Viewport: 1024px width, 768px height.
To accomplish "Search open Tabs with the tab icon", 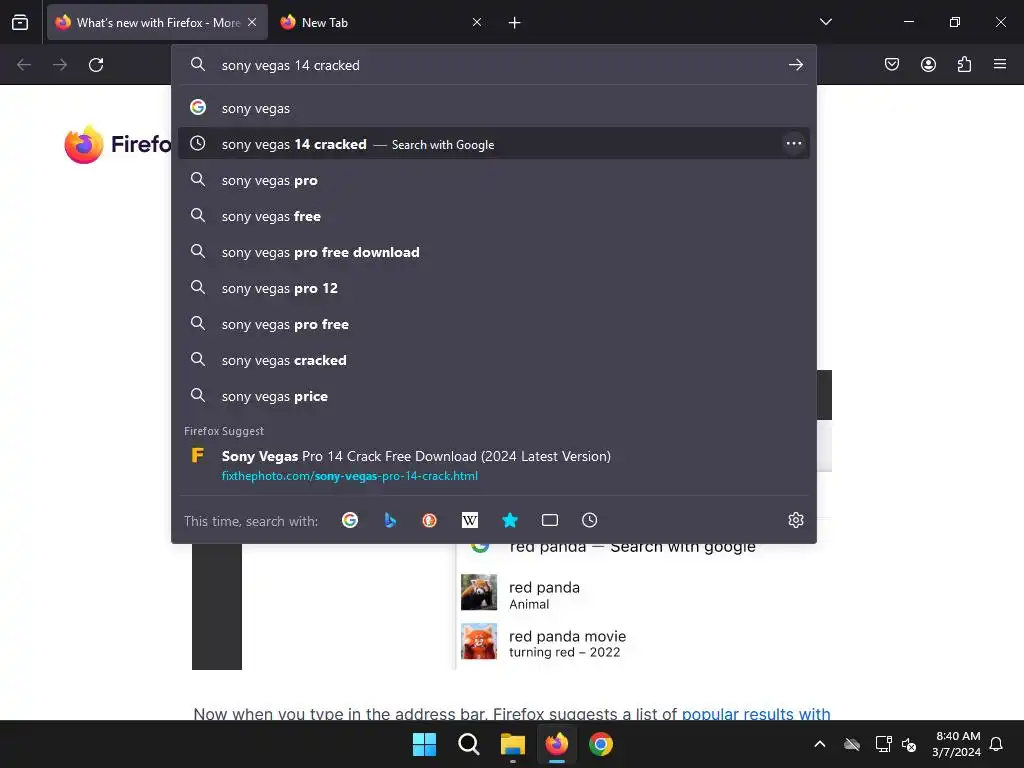I will coord(550,520).
